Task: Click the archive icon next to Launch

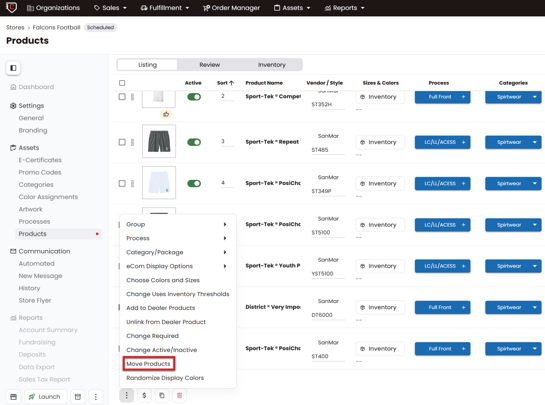Action: [78, 397]
